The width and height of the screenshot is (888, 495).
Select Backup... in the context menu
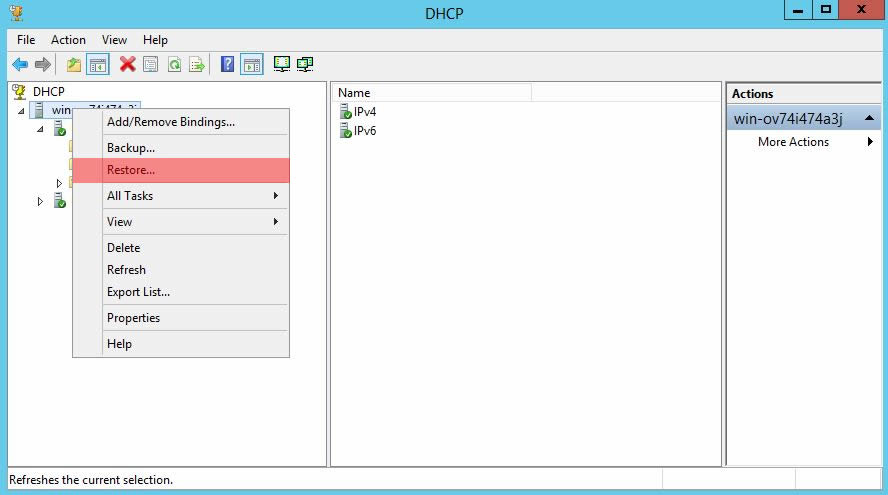pyautogui.click(x=131, y=148)
